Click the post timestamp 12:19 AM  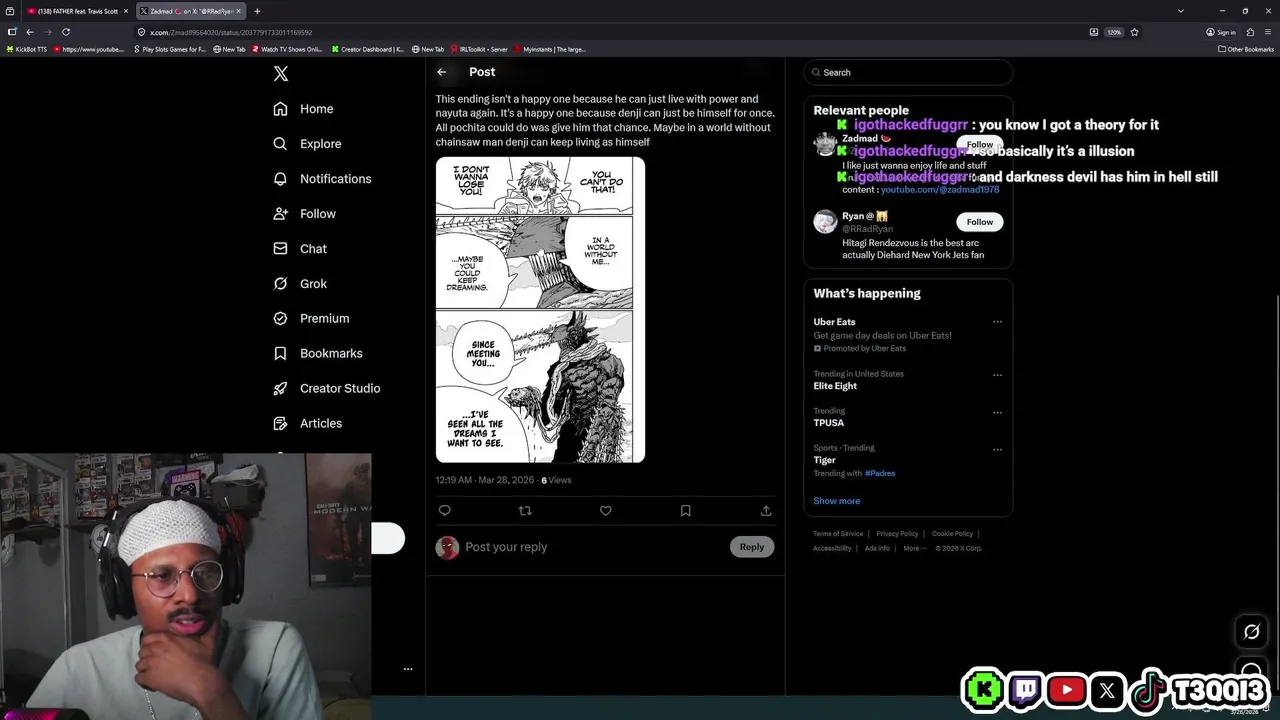(x=485, y=480)
